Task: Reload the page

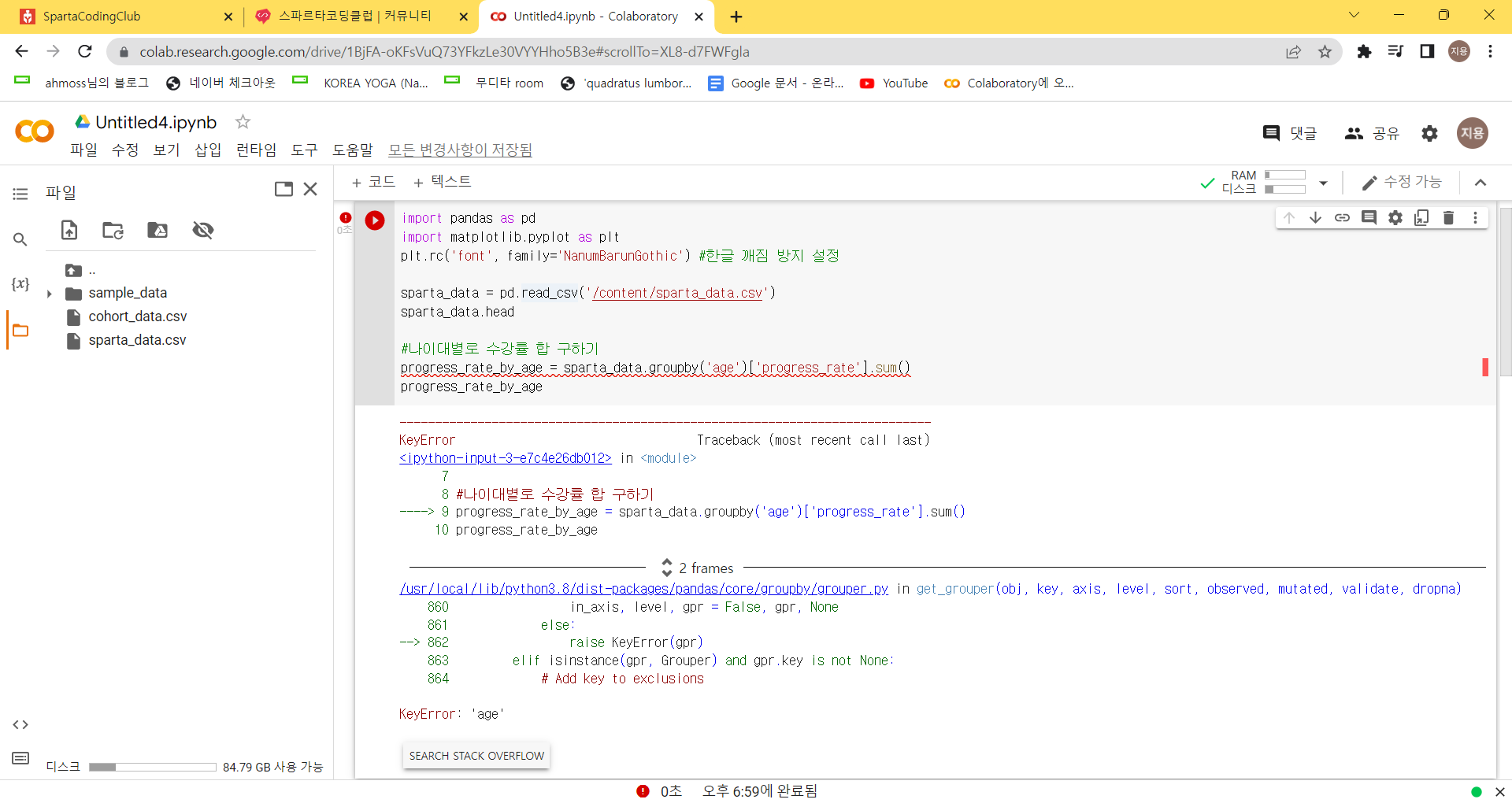Action: click(85, 51)
